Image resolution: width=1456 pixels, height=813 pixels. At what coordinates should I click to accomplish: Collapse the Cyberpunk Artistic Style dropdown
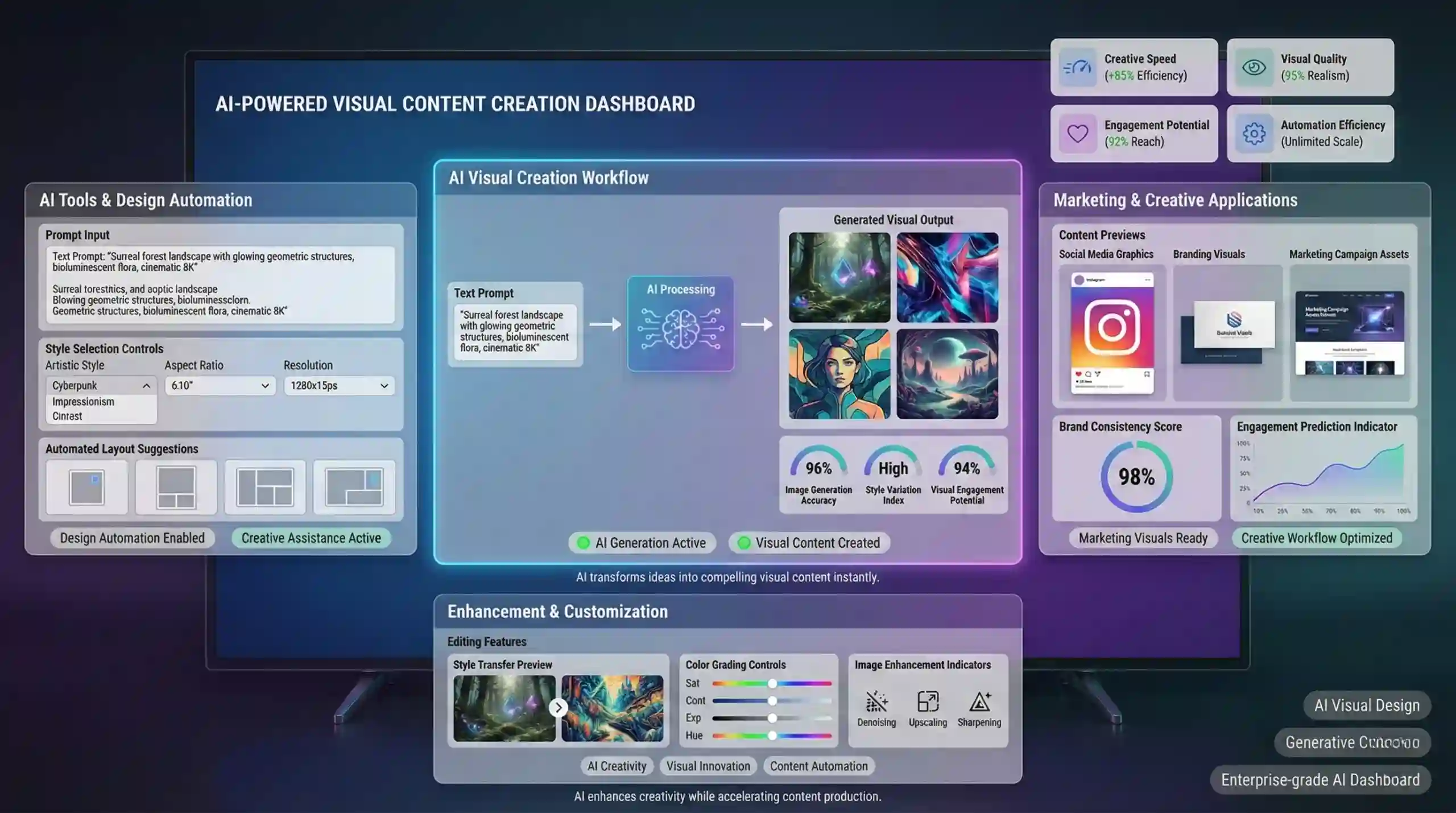(x=146, y=386)
